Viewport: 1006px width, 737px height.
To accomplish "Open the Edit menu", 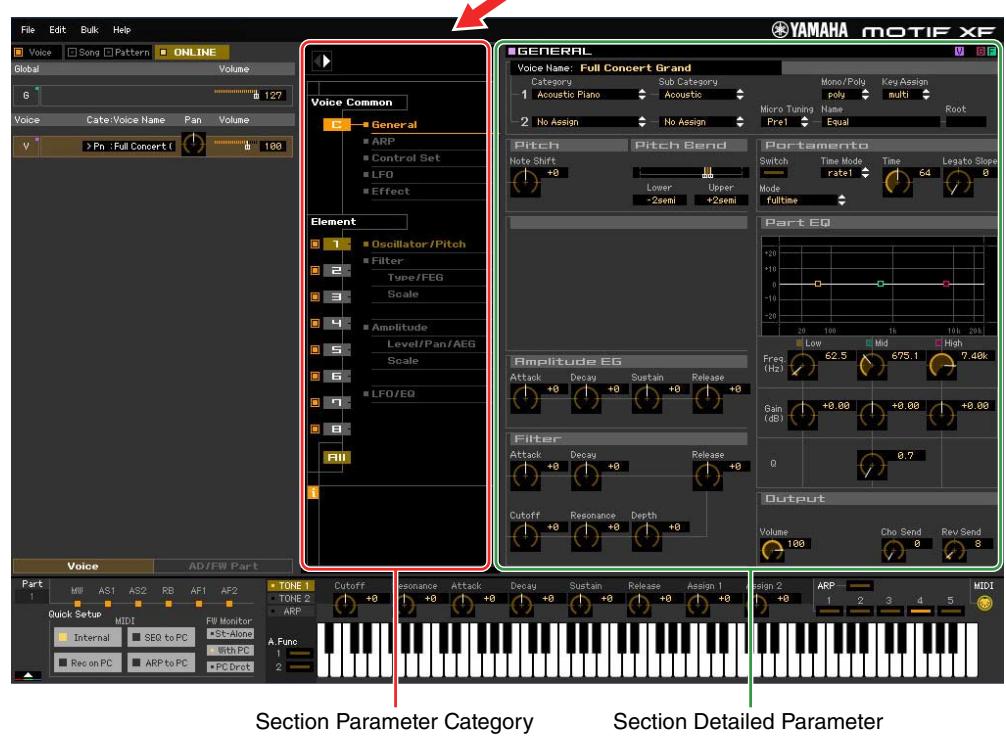I will tap(57, 30).
